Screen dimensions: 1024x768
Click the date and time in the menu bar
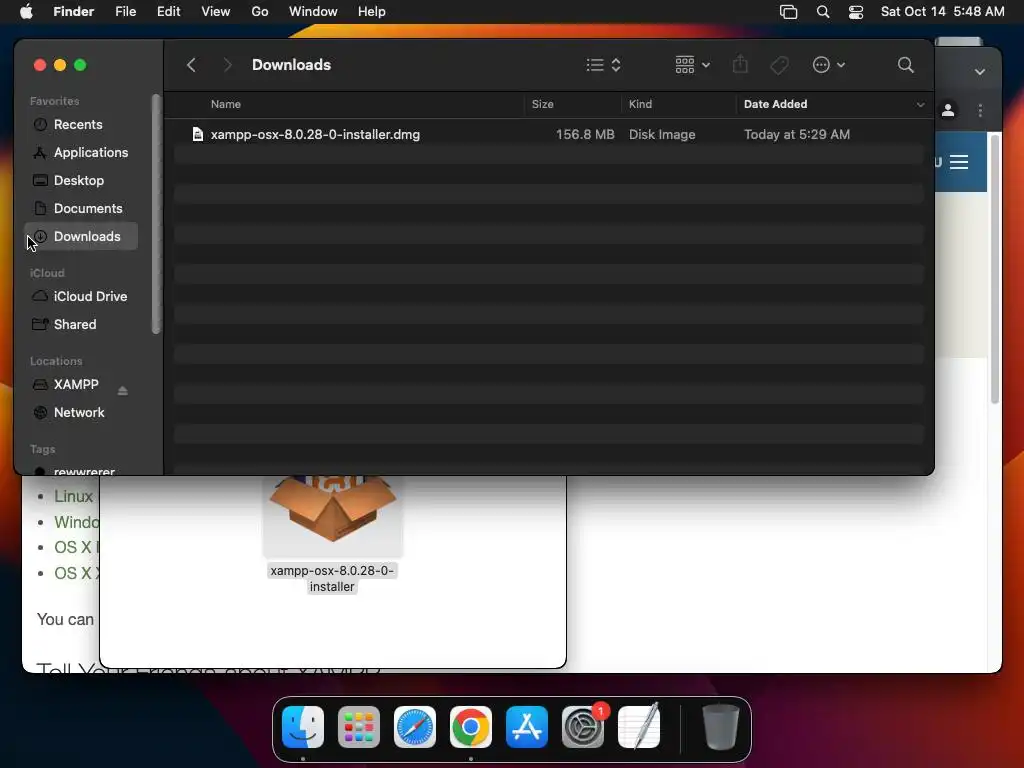coord(942,12)
